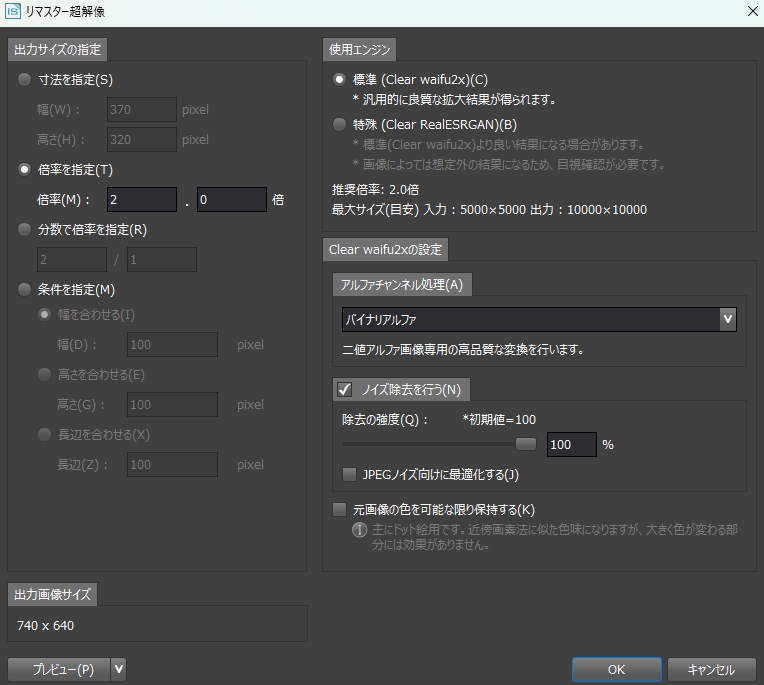The image size is (764, 685).
Task: Click the 幅(W) field showing 370
Action: [x=142, y=110]
